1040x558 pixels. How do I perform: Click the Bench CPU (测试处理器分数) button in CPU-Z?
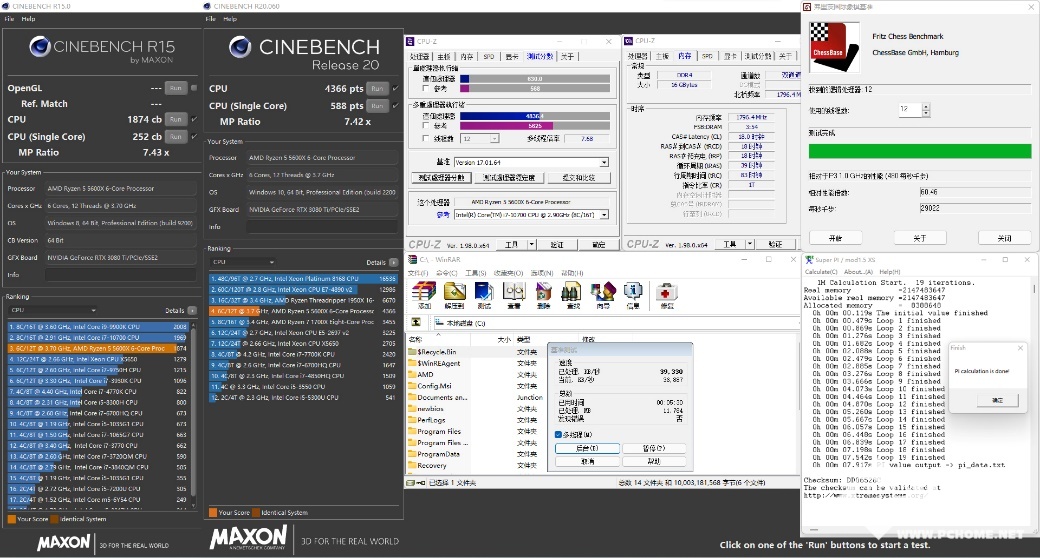click(442, 178)
